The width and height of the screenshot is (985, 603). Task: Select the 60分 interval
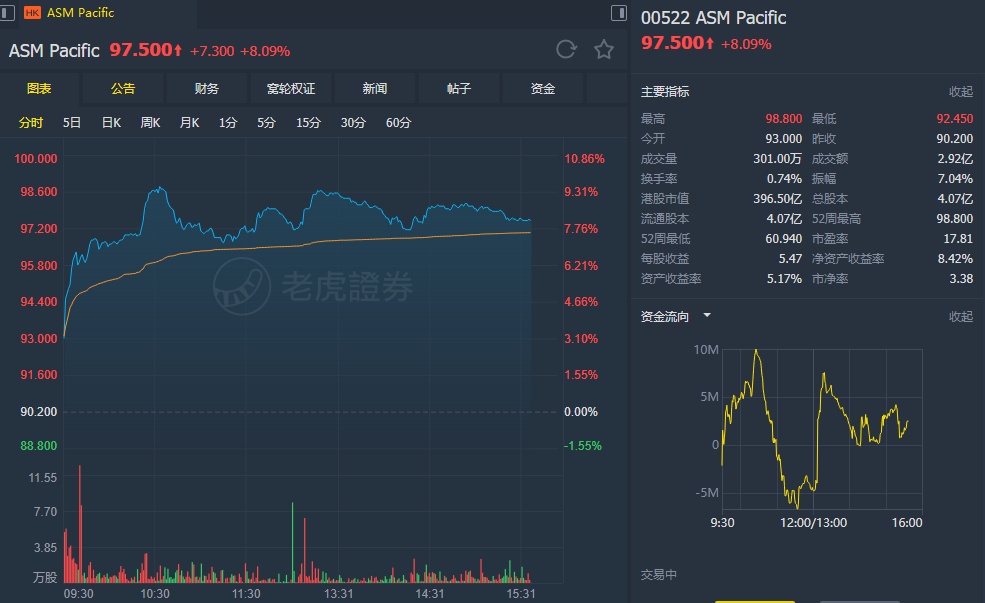pos(398,122)
